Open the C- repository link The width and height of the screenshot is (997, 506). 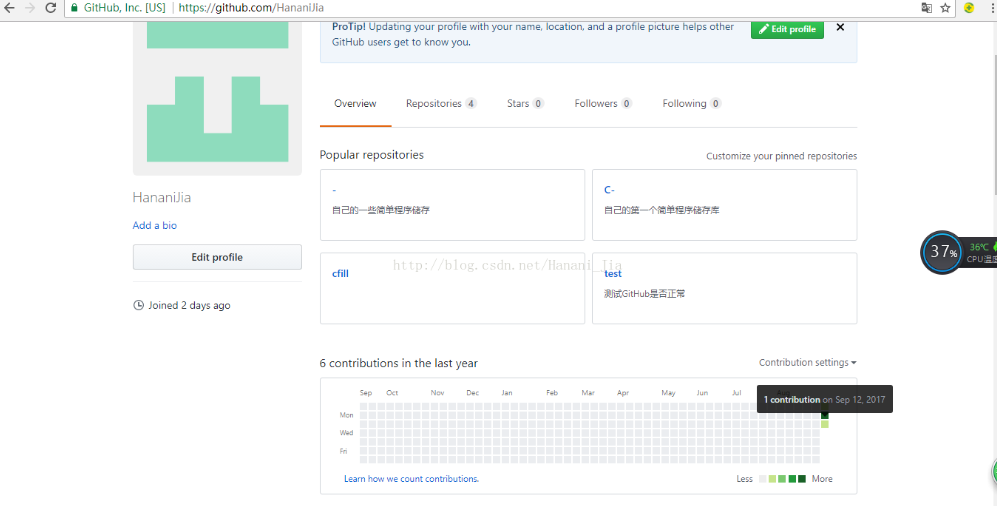pos(609,189)
